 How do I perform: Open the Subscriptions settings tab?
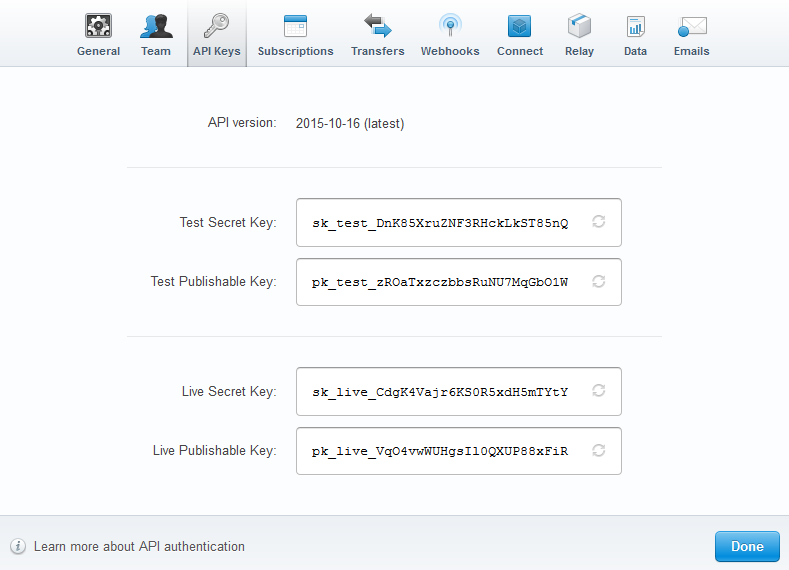click(295, 35)
